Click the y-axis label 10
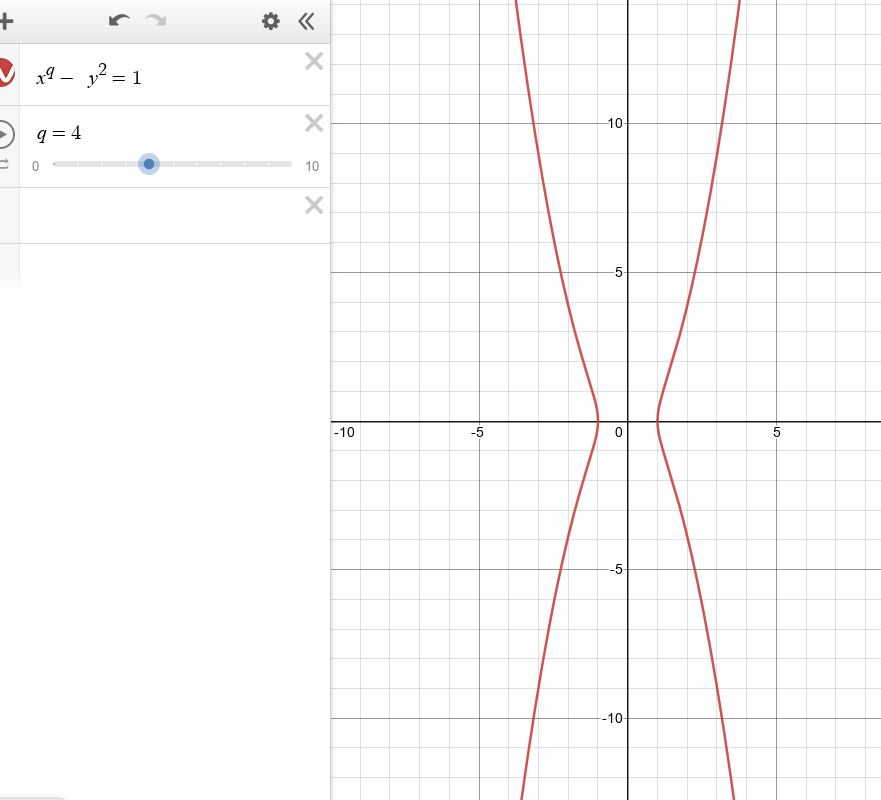 click(615, 124)
